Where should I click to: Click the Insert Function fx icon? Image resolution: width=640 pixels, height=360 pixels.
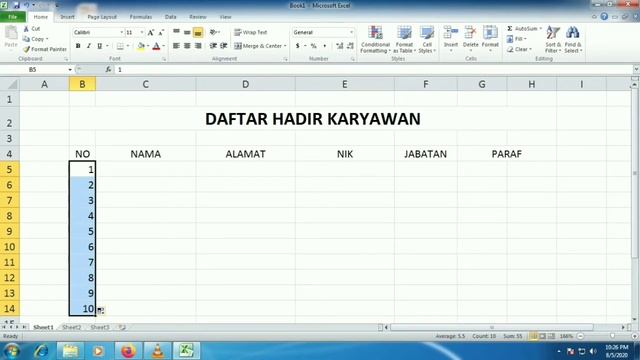pyautogui.click(x=108, y=69)
